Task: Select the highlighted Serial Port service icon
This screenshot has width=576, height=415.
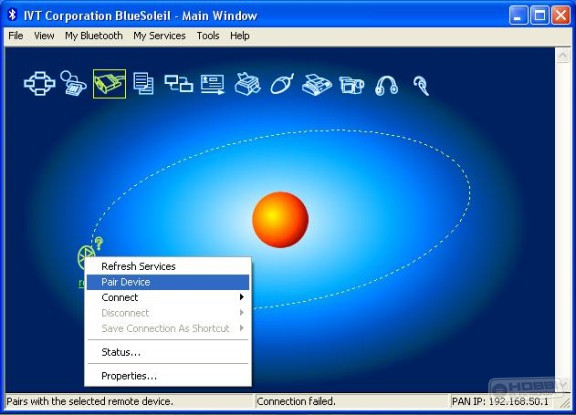Action: click(x=109, y=84)
